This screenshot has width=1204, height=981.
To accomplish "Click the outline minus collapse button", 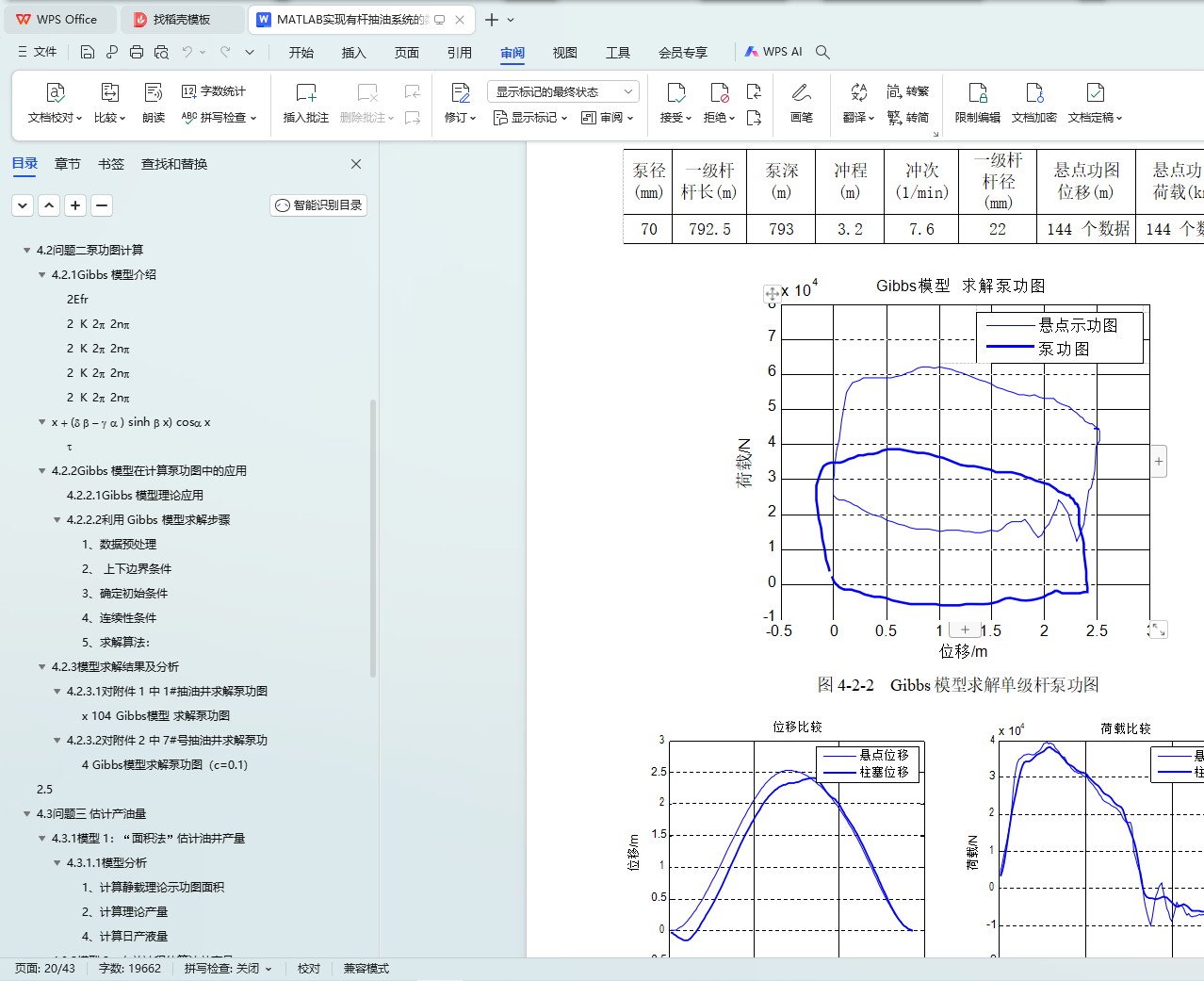I will pyautogui.click(x=102, y=204).
